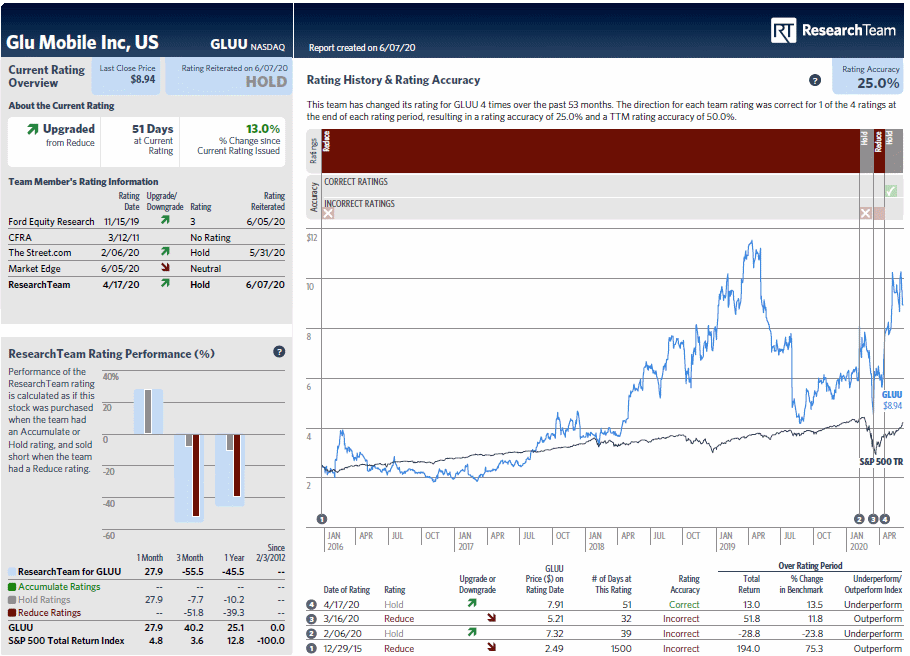Viewport: 910px width, 656px height.
Task: Click downgrade arrow in 3/16/20 rating row
Action: [492, 618]
